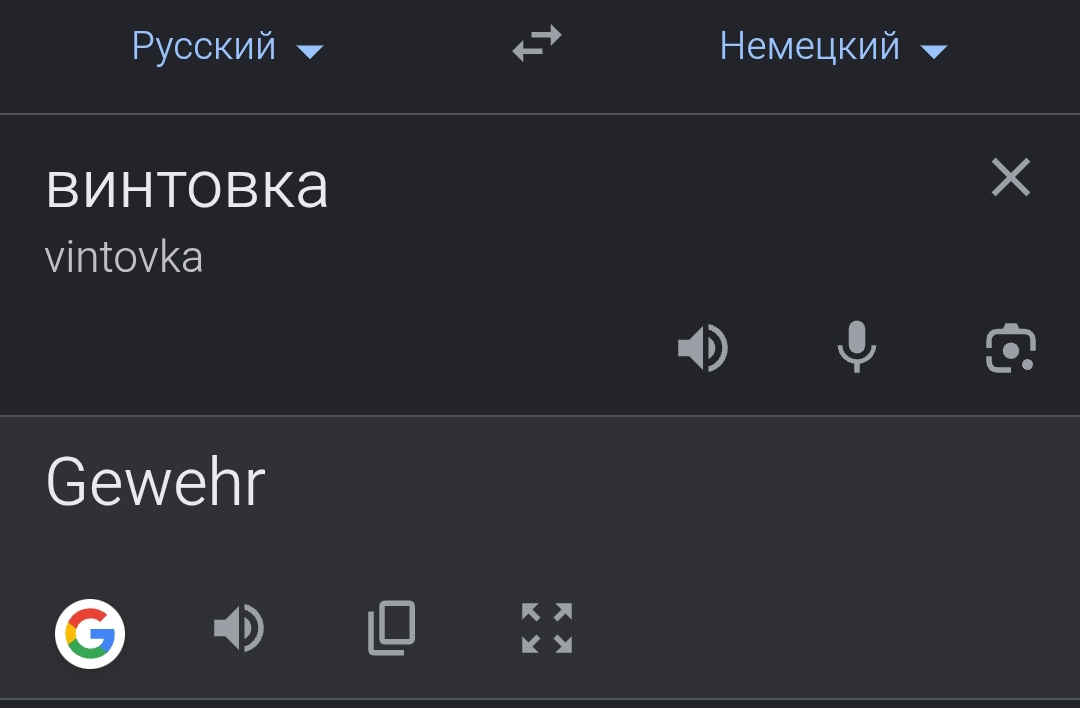Tap the translated word Gewehr
The image size is (1080, 708).
(156, 483)
